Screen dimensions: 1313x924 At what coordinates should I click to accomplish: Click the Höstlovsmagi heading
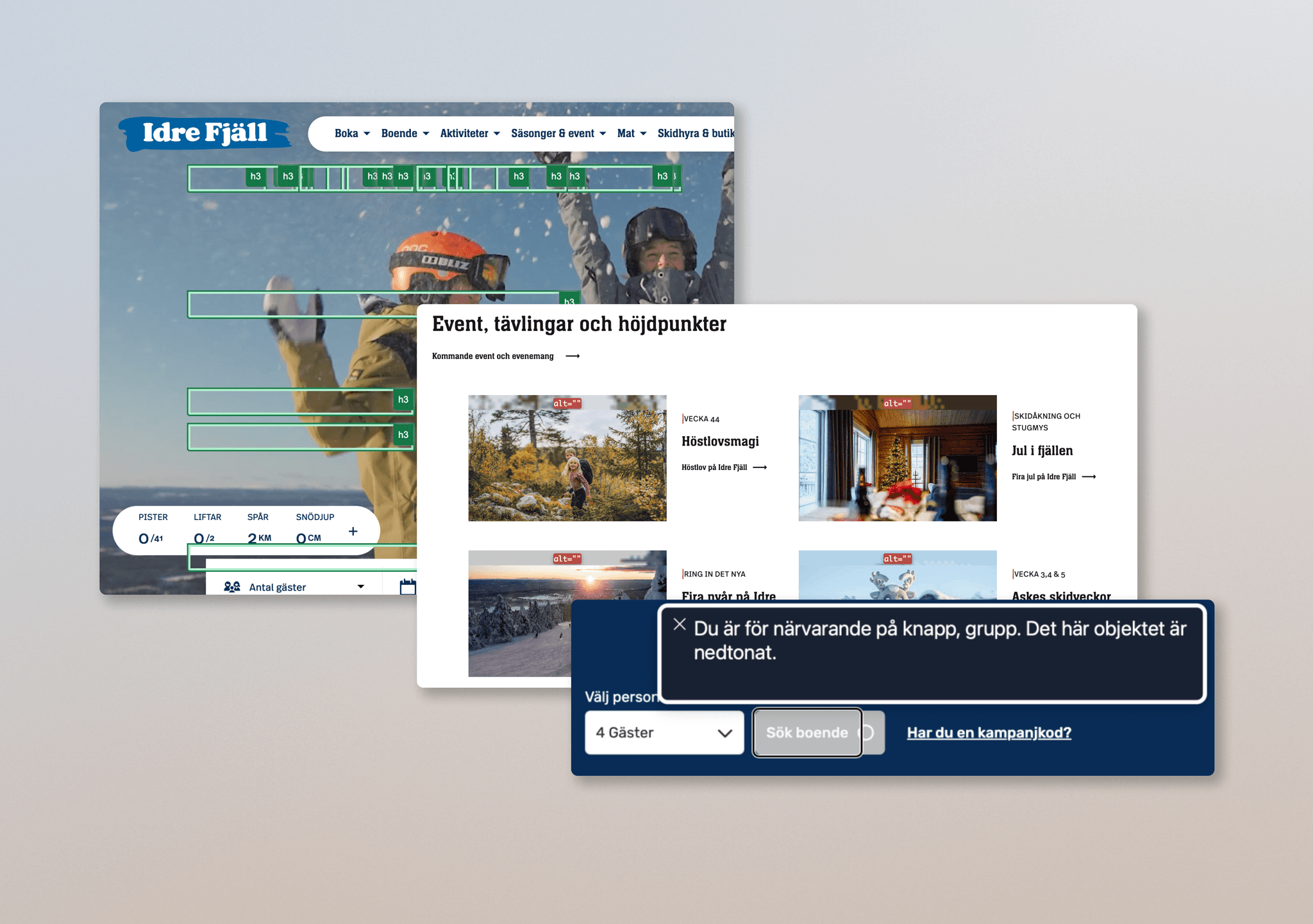pyautogui.click(x=720, y=441)
